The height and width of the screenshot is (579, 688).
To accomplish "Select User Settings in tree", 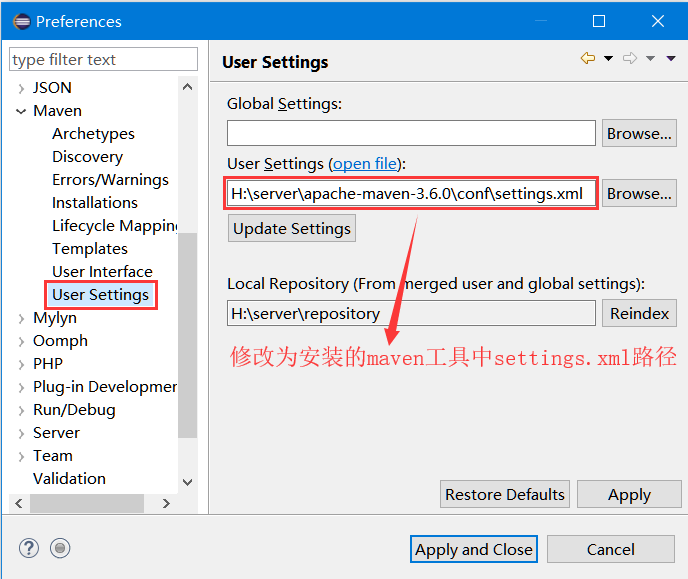I will tap(100, 295).
